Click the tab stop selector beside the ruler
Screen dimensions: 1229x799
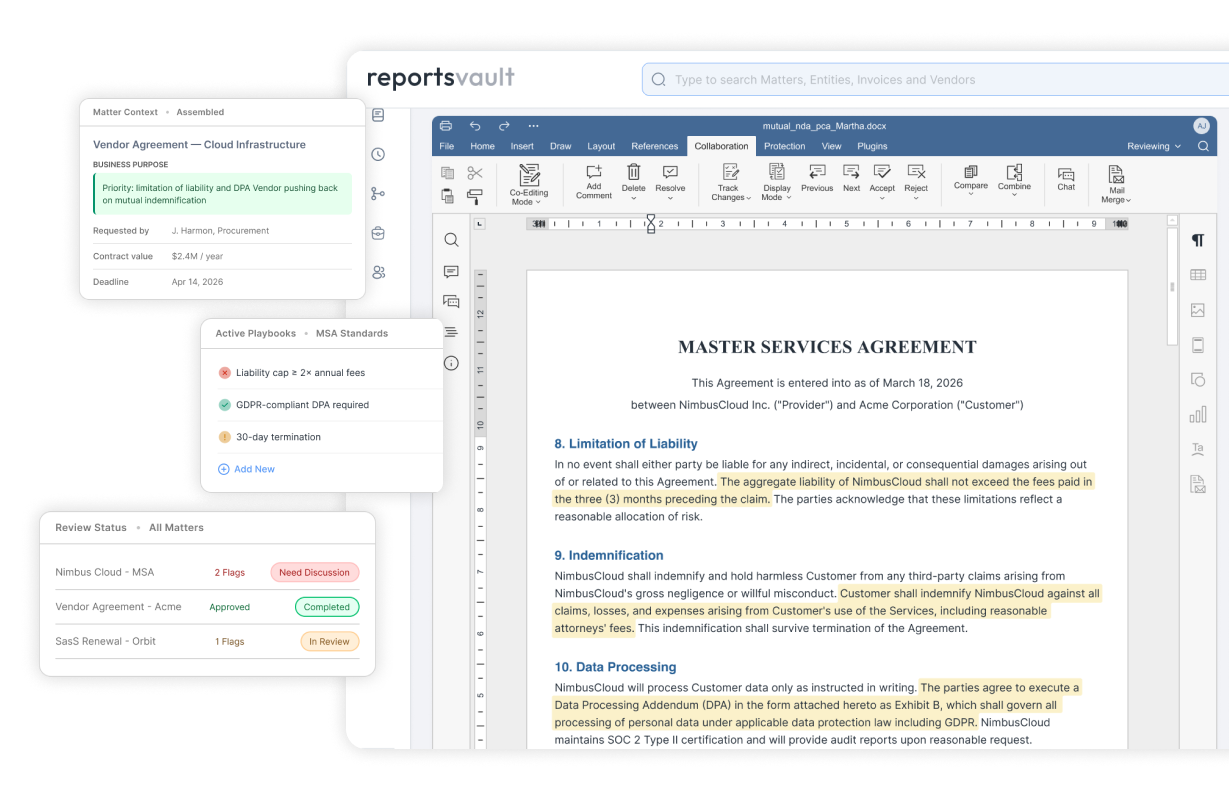[480, 224]
